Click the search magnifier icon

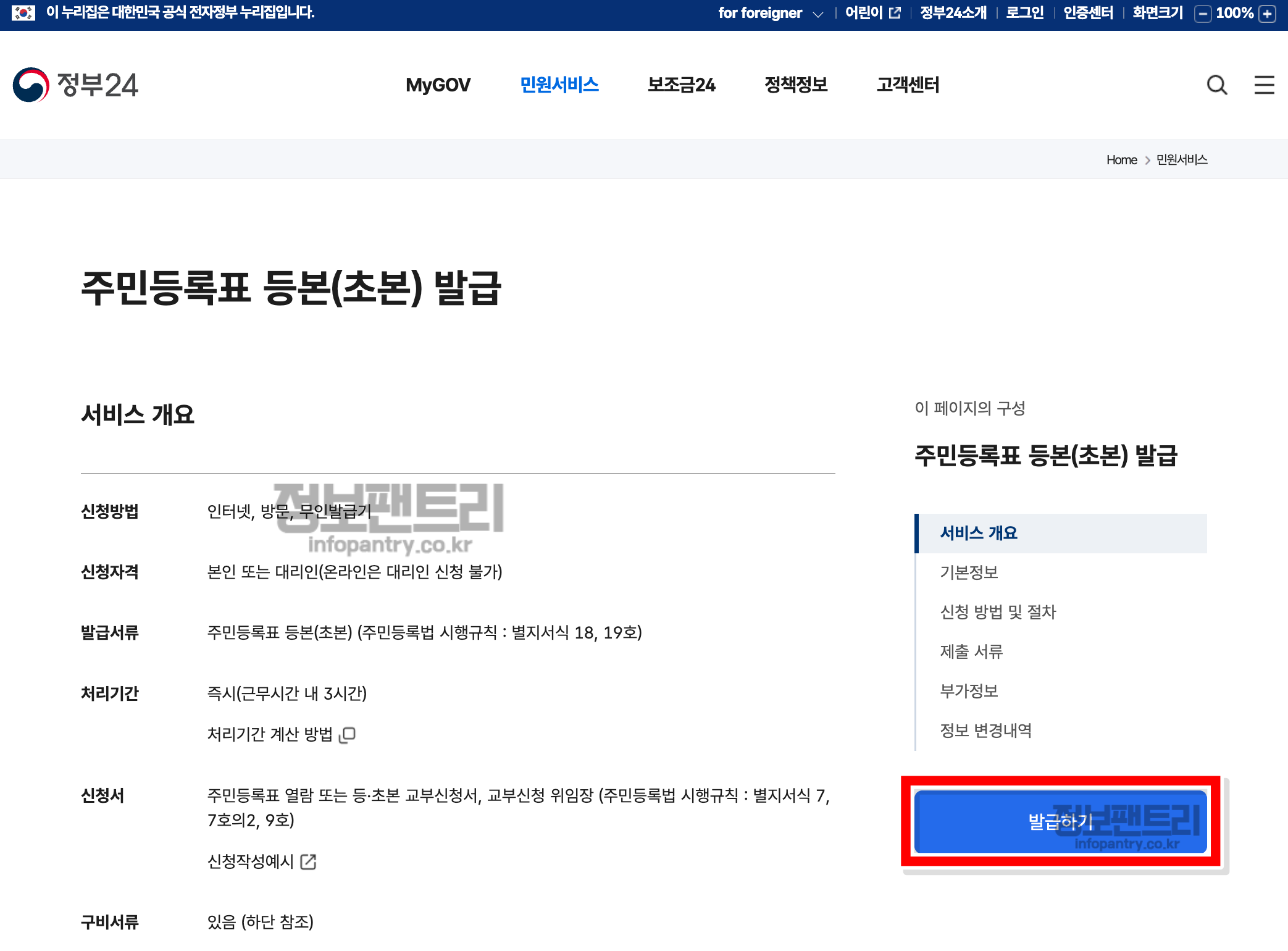1216,85
